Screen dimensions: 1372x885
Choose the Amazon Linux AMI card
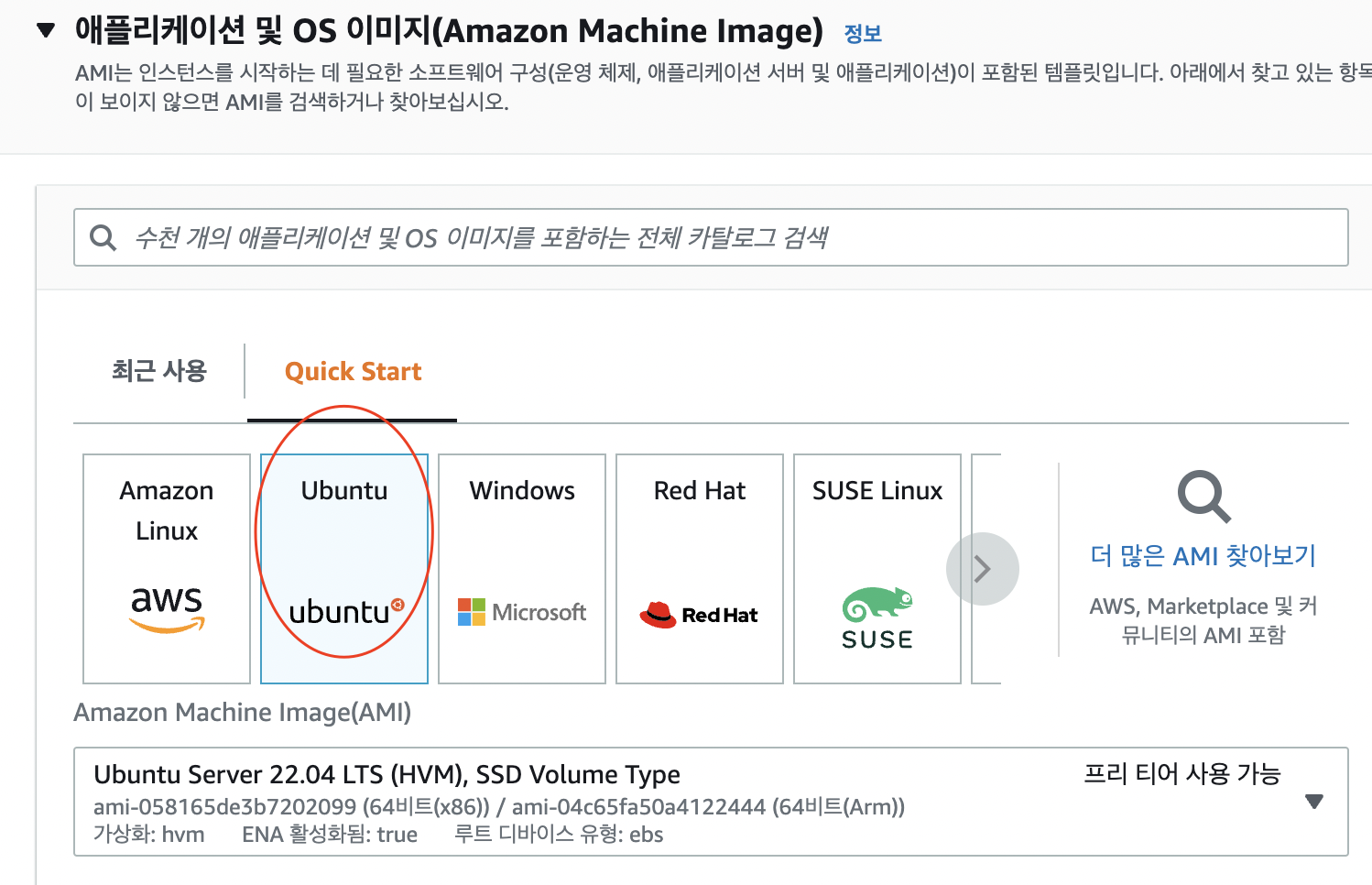click(x=167, y=569)
